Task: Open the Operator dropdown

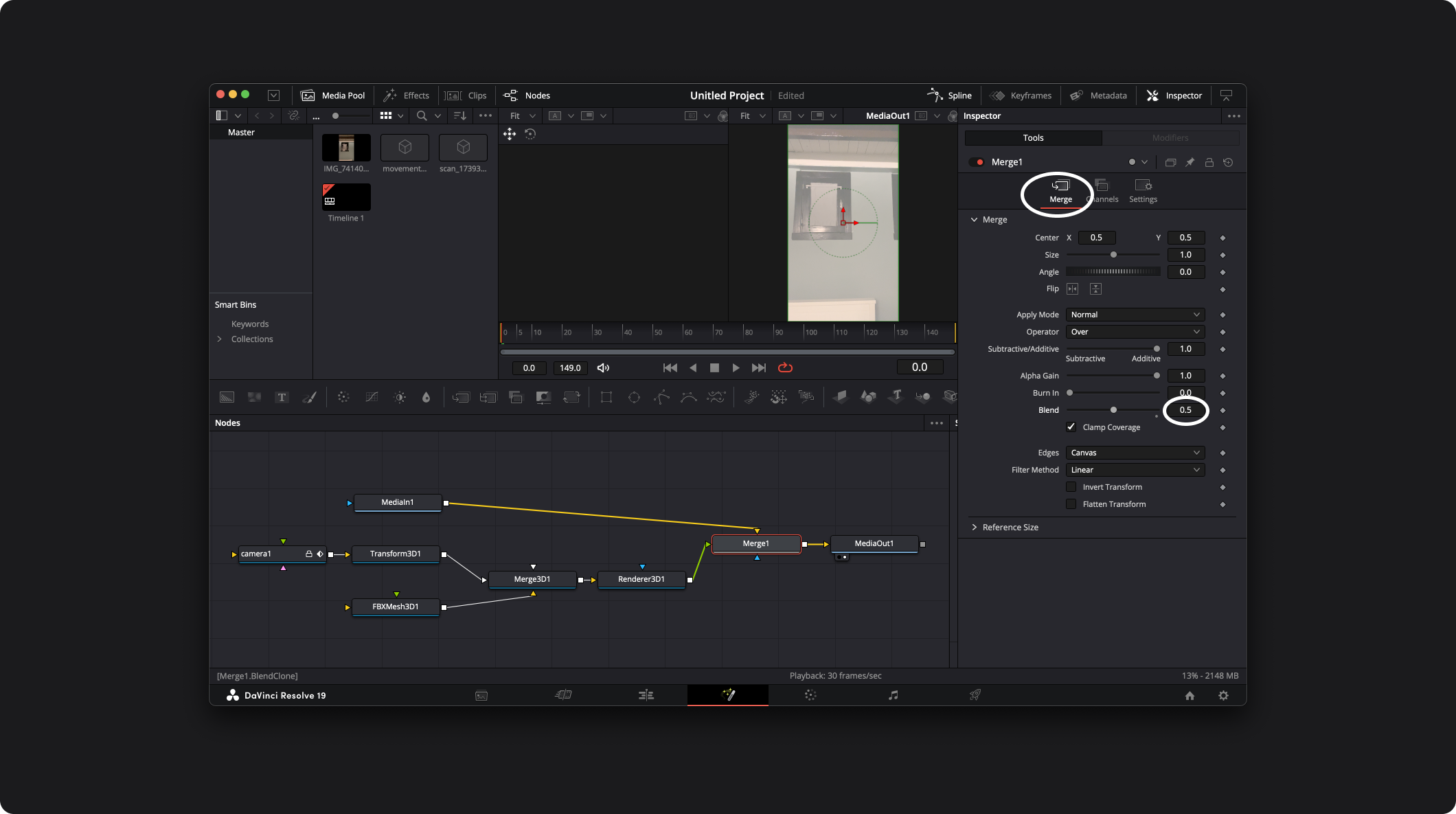Action: point(1135,332)
